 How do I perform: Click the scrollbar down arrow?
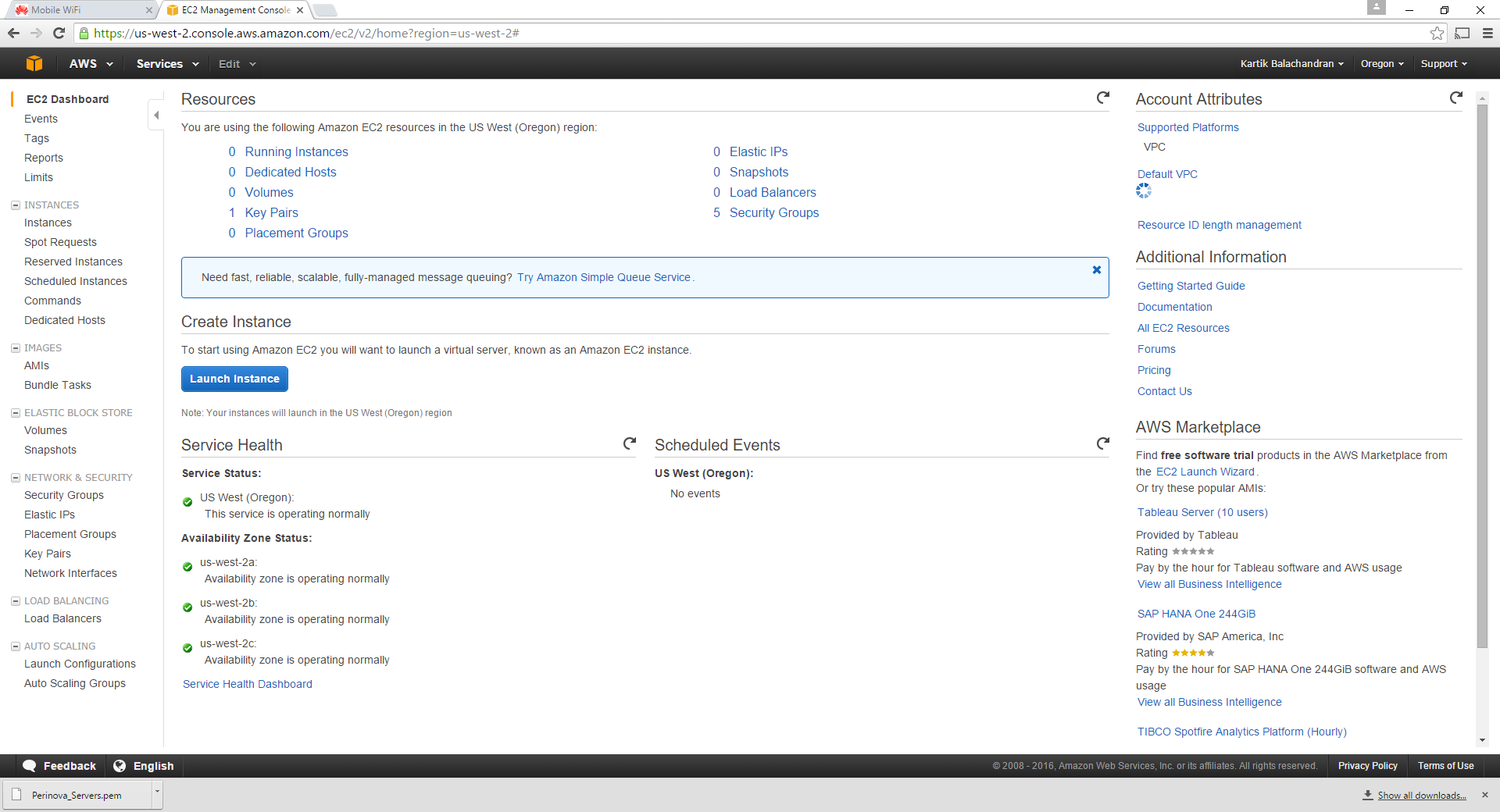(1482, 740)
